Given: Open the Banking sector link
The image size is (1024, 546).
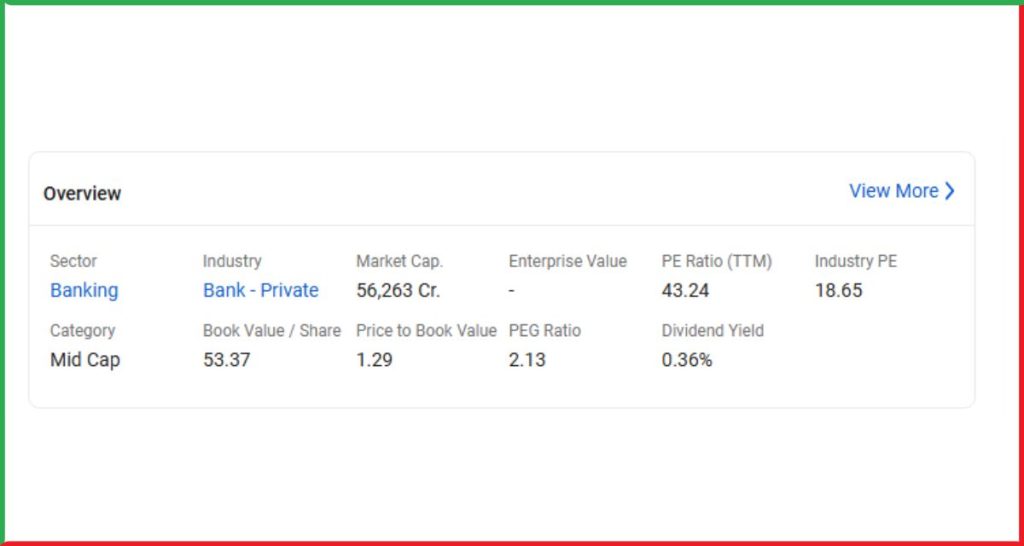Looking at the screenshot, I should tap(84, 291).
